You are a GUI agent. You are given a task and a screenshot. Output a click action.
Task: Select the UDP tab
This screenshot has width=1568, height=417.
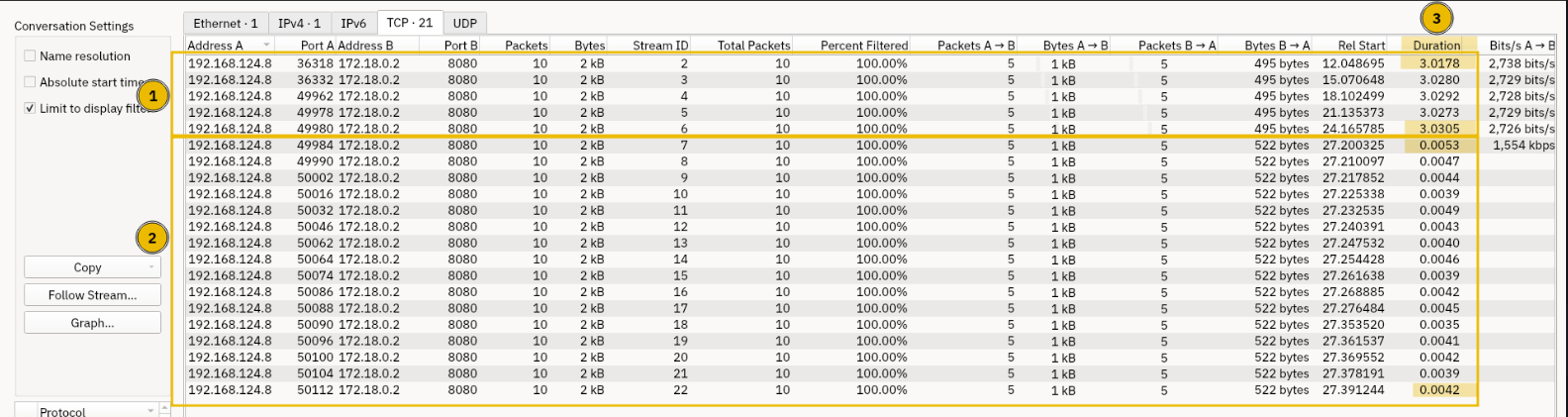(x=464, y=23)
